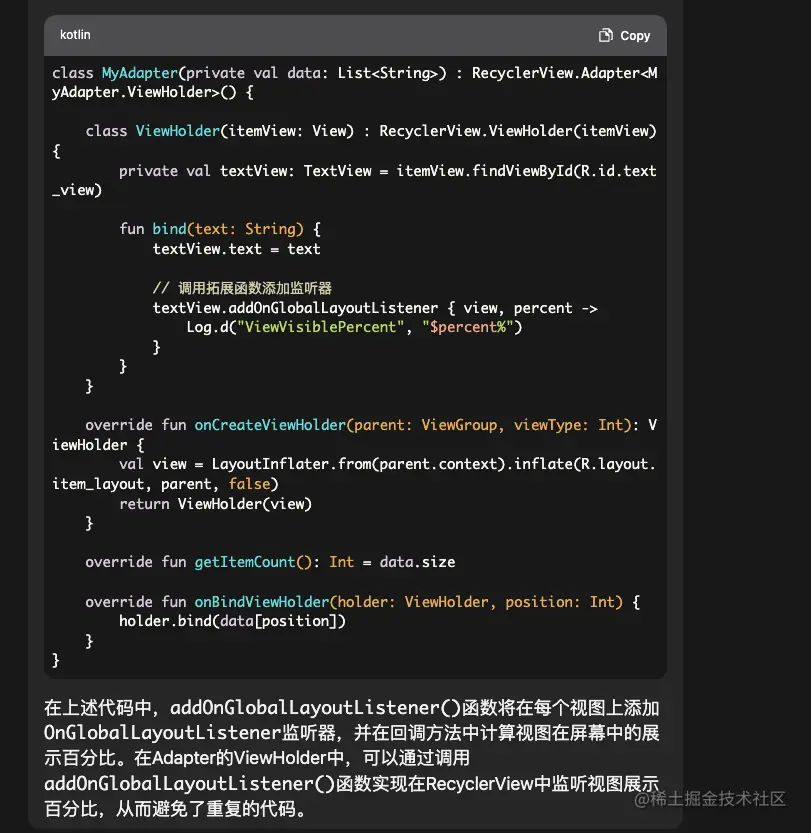Click the holder.bind(data[position]) line

[x=236, y=621]
